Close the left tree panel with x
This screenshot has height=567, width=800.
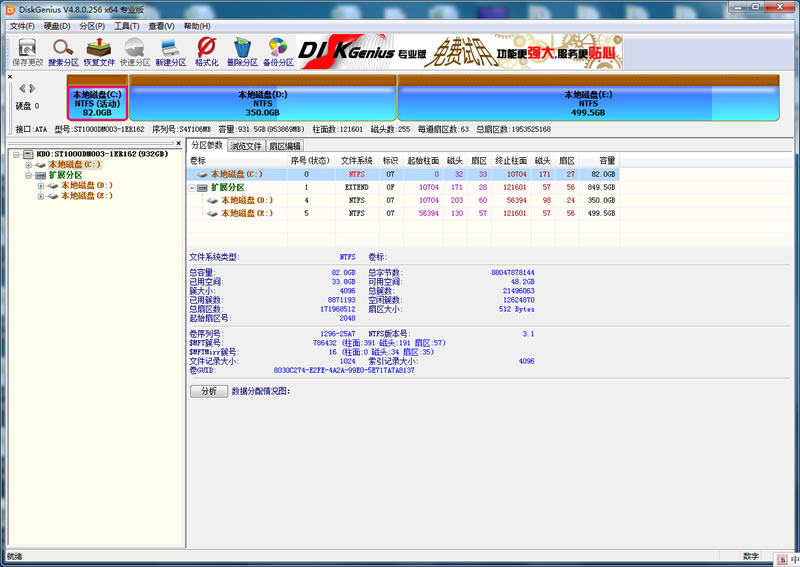pyautogui.click(x=179, y=143)
